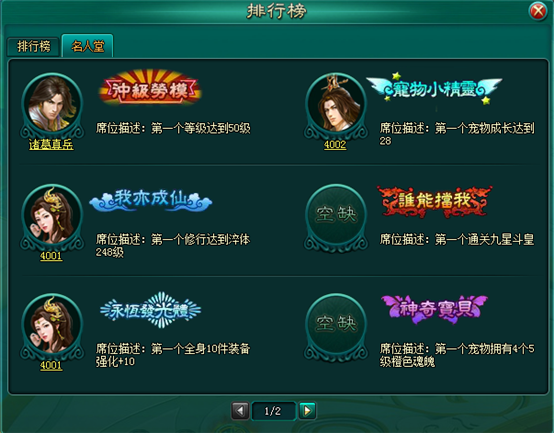The height and width of the screenshot is (433, 554).
Task: Close the 排行榜 window with red X
Action: click(538, 11)
